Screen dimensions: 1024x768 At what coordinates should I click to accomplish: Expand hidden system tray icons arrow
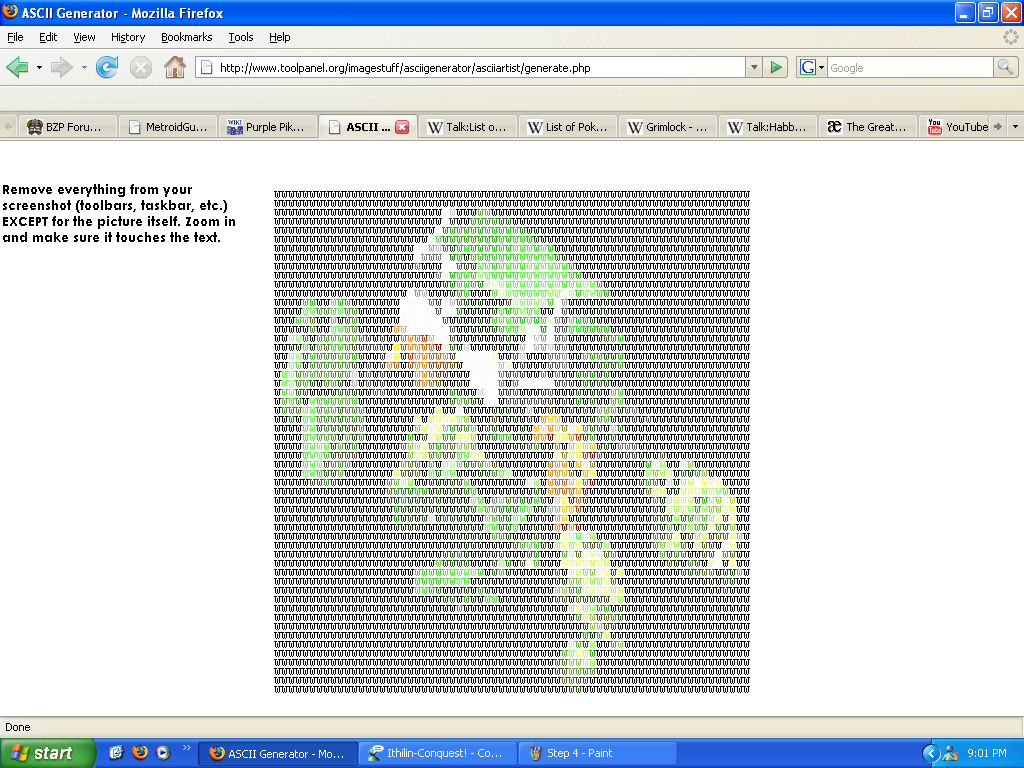pyautogui.click(x=931, y=754)
